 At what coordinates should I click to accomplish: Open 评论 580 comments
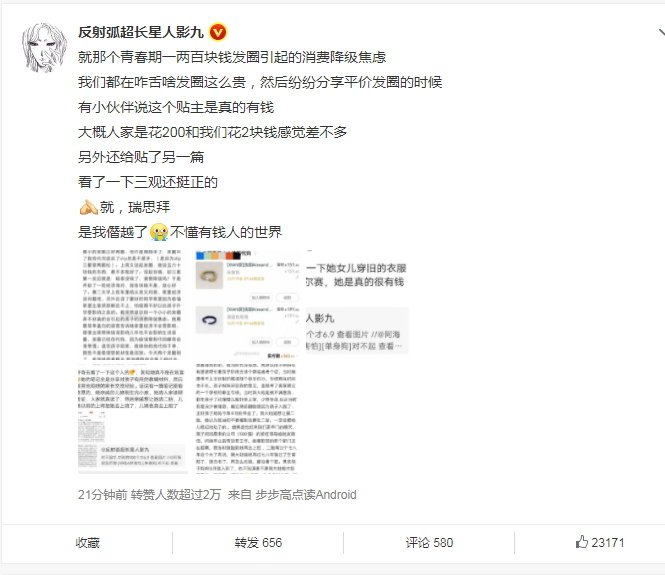point(429,542)
